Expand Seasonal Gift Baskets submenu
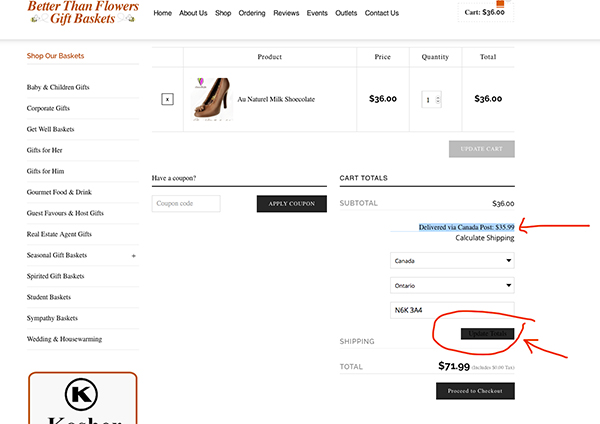The width and height of the screenshot is (600, 424). pos(133,256)
